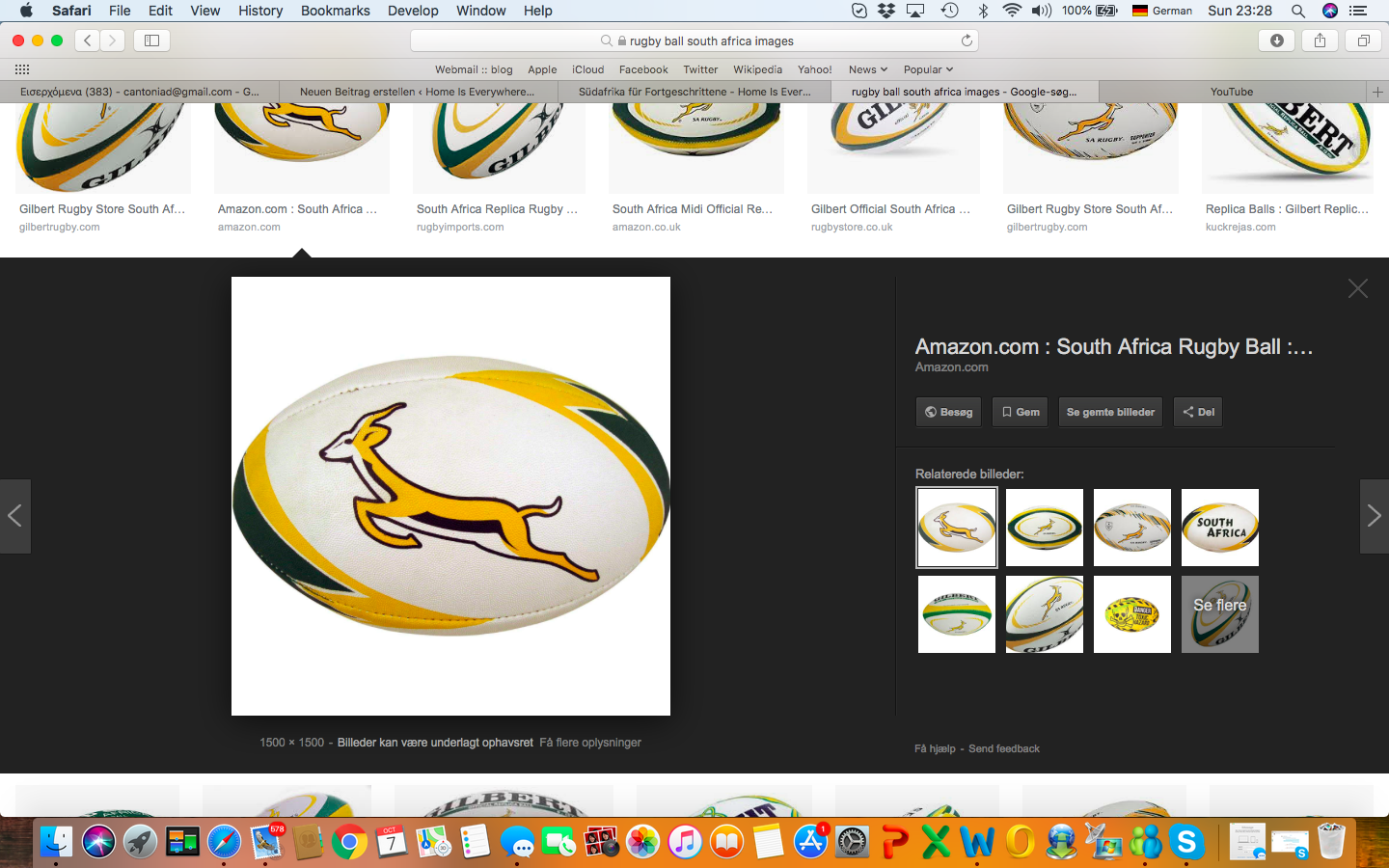Show all tabs overview icon
The height and width of the screenshot is (868, 1389).
[x=1363, y=41]
